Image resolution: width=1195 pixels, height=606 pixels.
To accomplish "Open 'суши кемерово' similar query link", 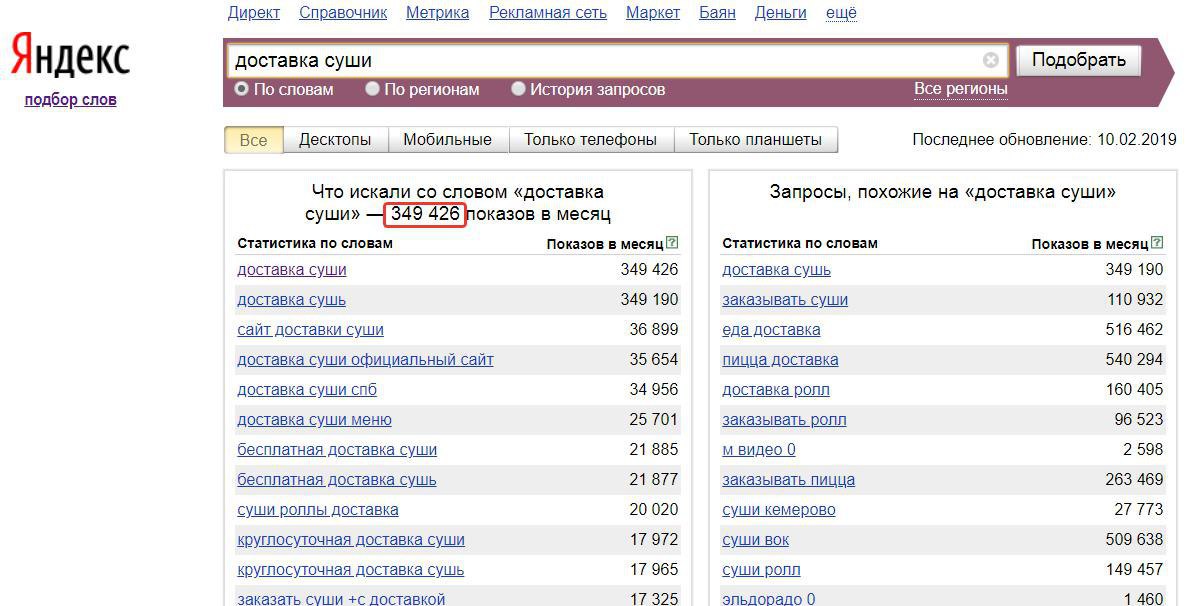I will [x=779, y=510].
